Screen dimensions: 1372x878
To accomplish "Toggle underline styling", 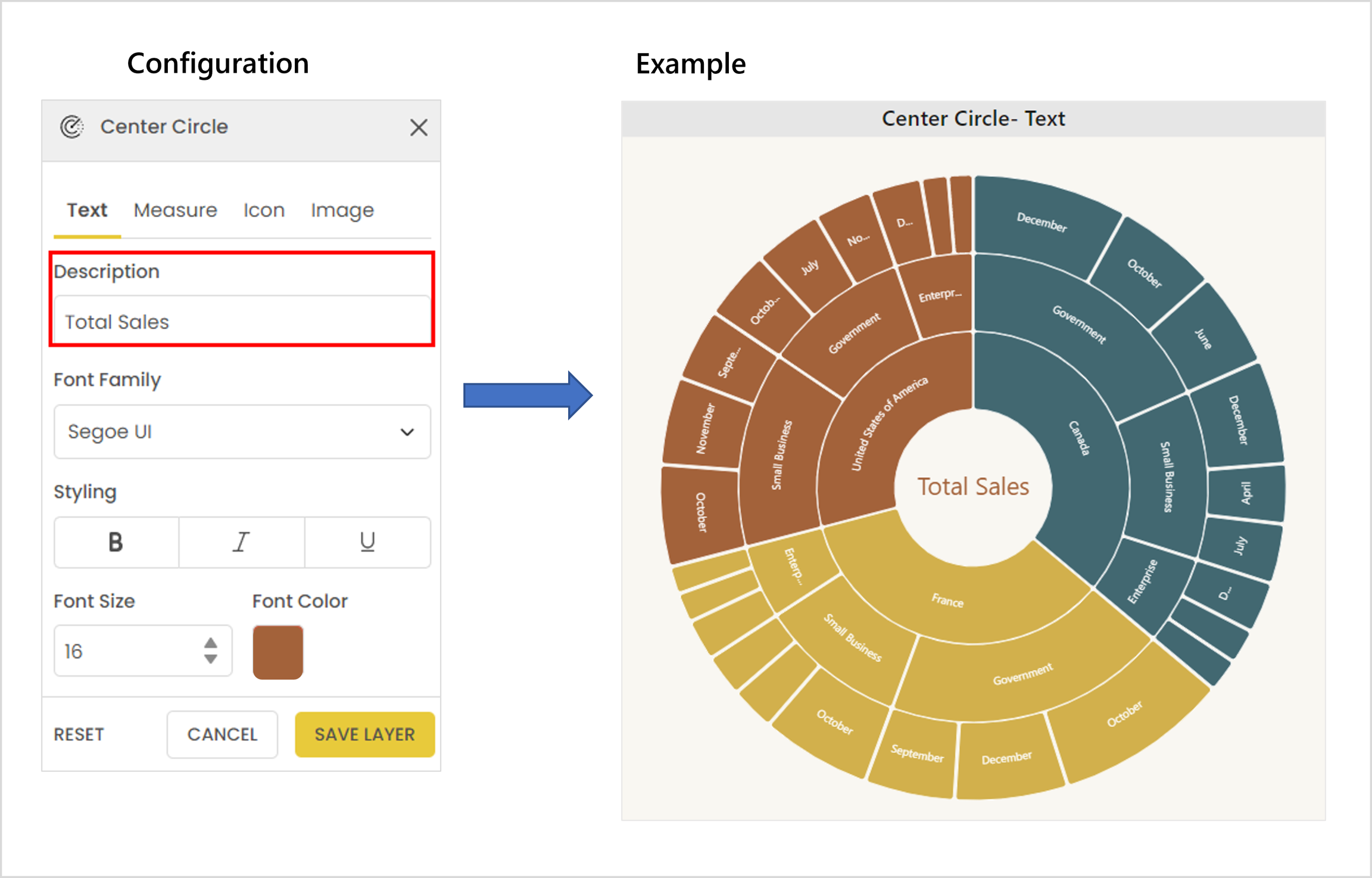I will (x=367, y=542).
